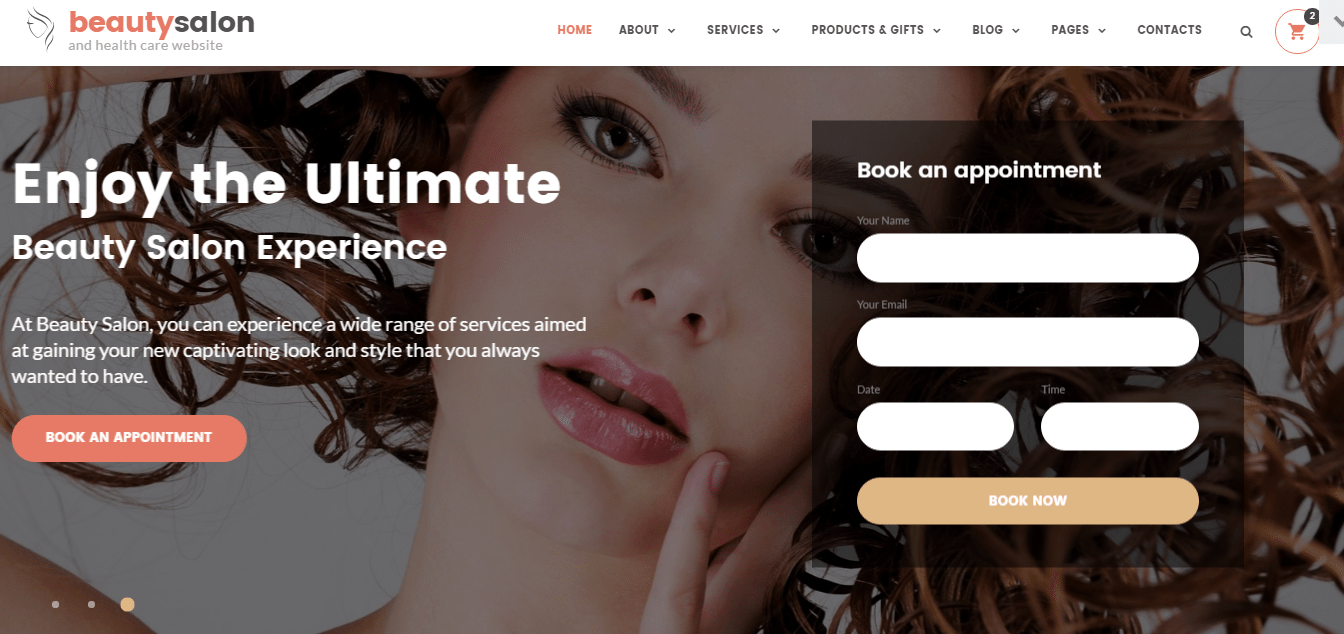Submit the form with Book Now
The height and width of the screenshot is (634, 1344).
(x=1027, y=501)
